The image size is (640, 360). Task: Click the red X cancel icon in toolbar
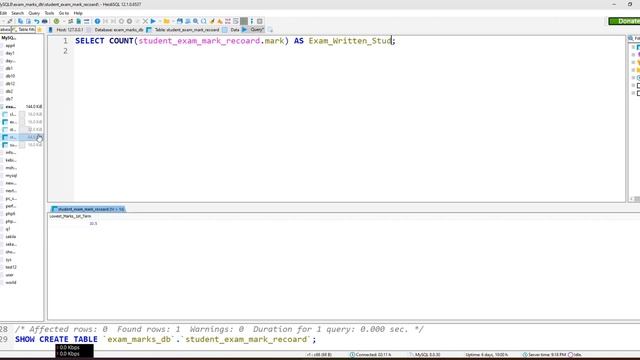coord(145,21)
